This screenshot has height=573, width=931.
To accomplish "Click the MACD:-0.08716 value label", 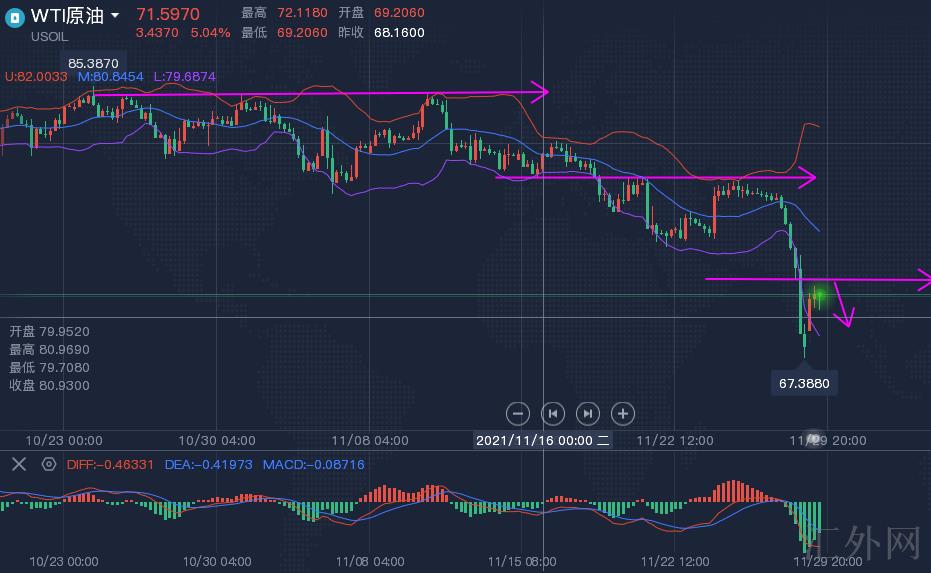I will pyautogui.click(x=313, y=465).
